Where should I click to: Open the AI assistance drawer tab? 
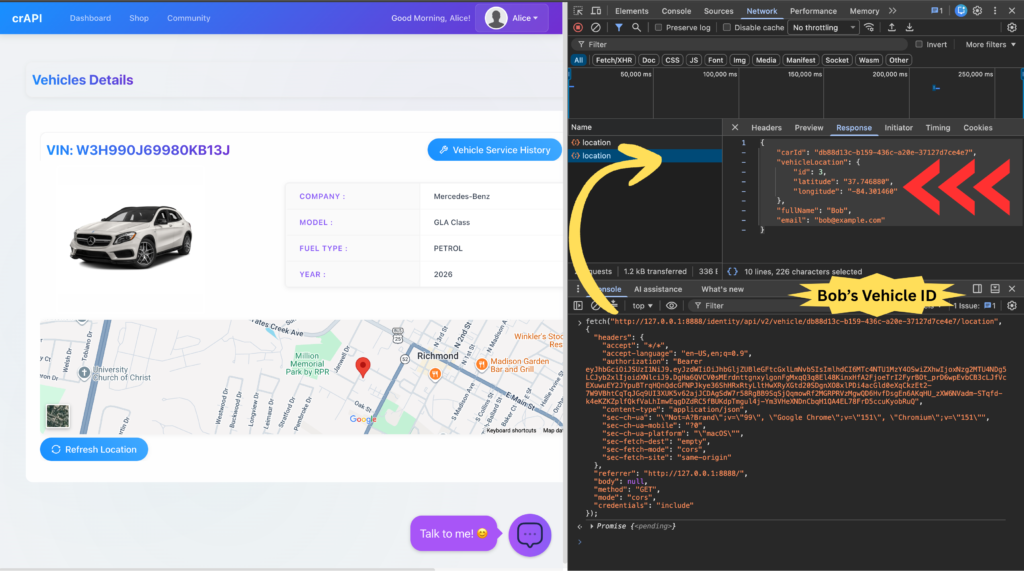pos(658,289)
